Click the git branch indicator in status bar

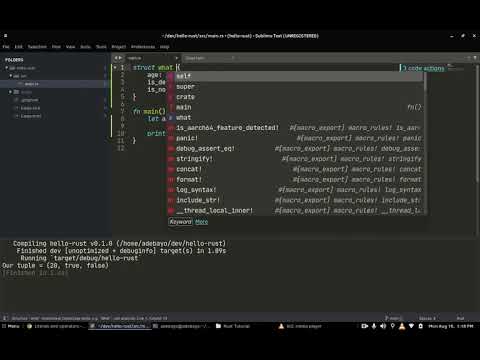(x=394, y=318)
